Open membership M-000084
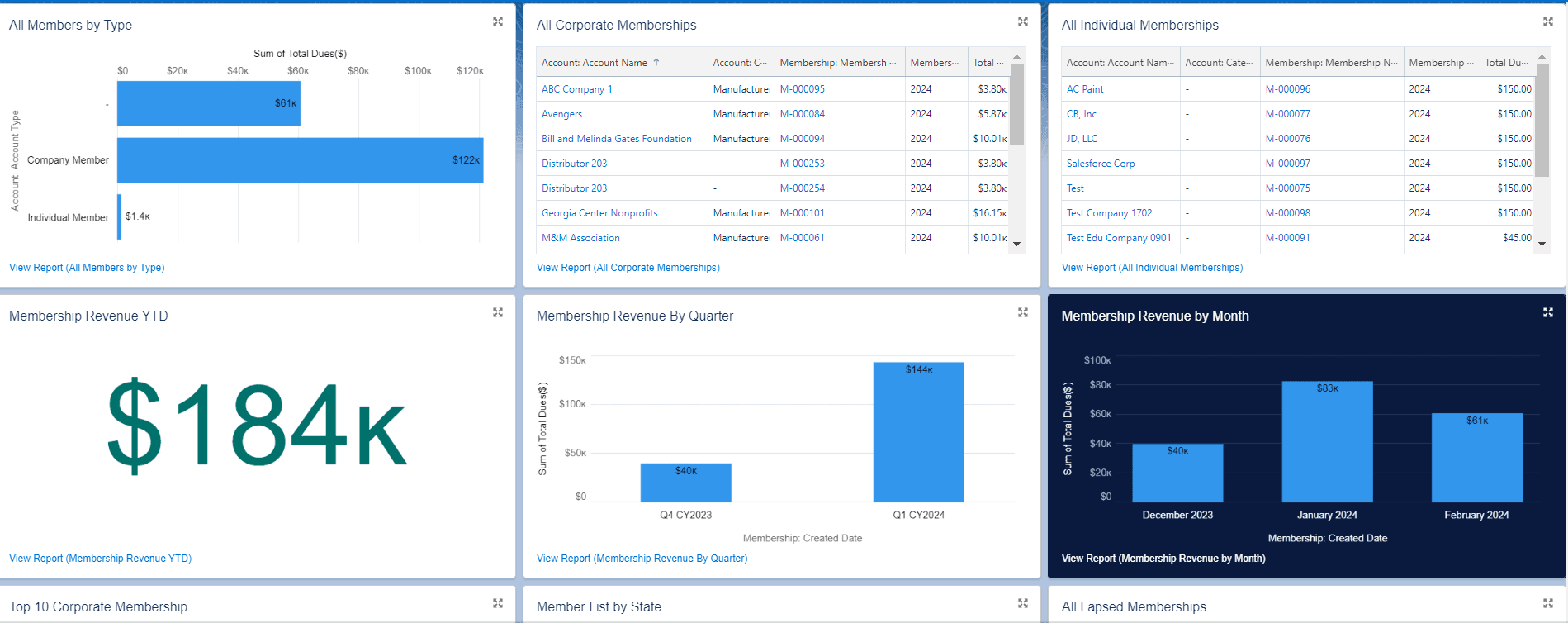Screen dimensions: 1568x623 803,114
